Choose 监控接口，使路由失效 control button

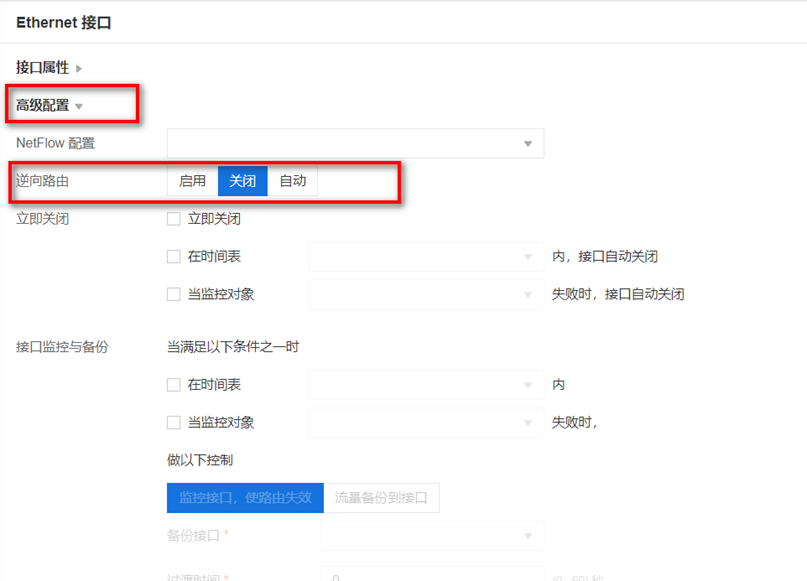point(245,498)
